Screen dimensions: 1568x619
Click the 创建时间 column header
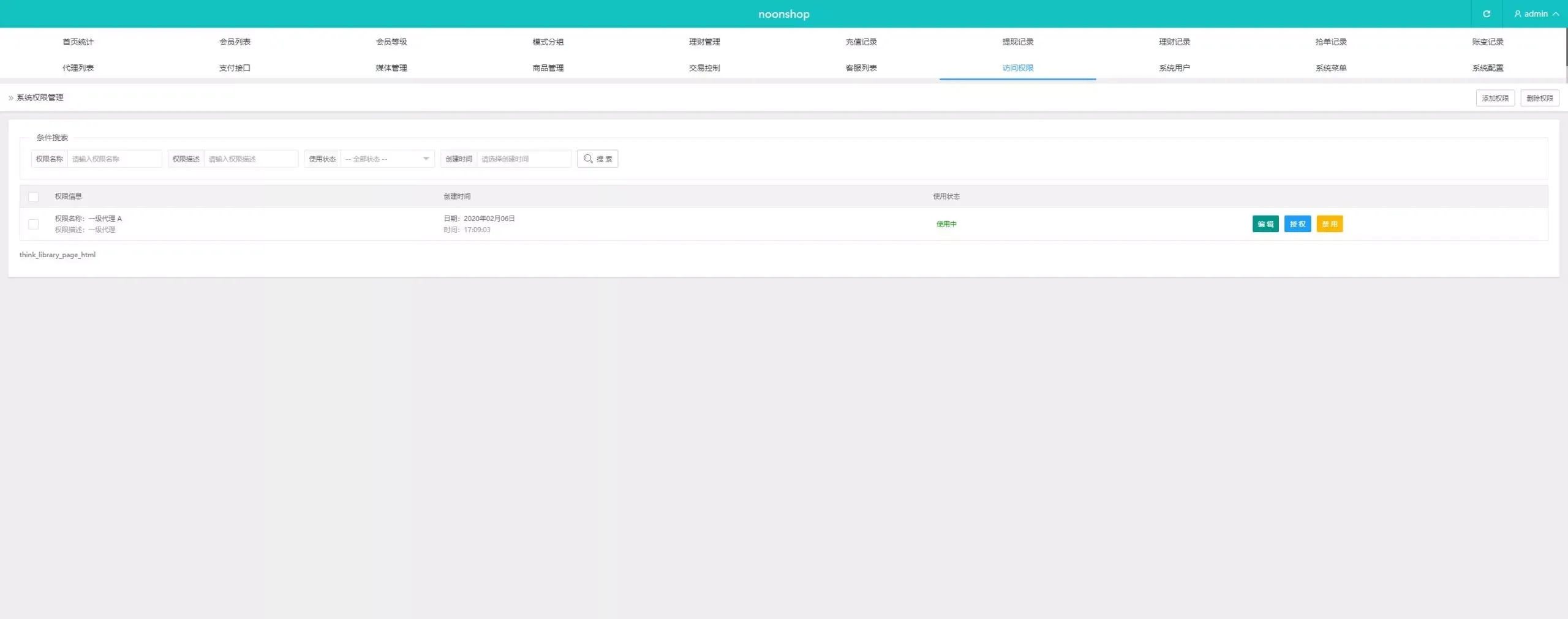pos(457,197)
